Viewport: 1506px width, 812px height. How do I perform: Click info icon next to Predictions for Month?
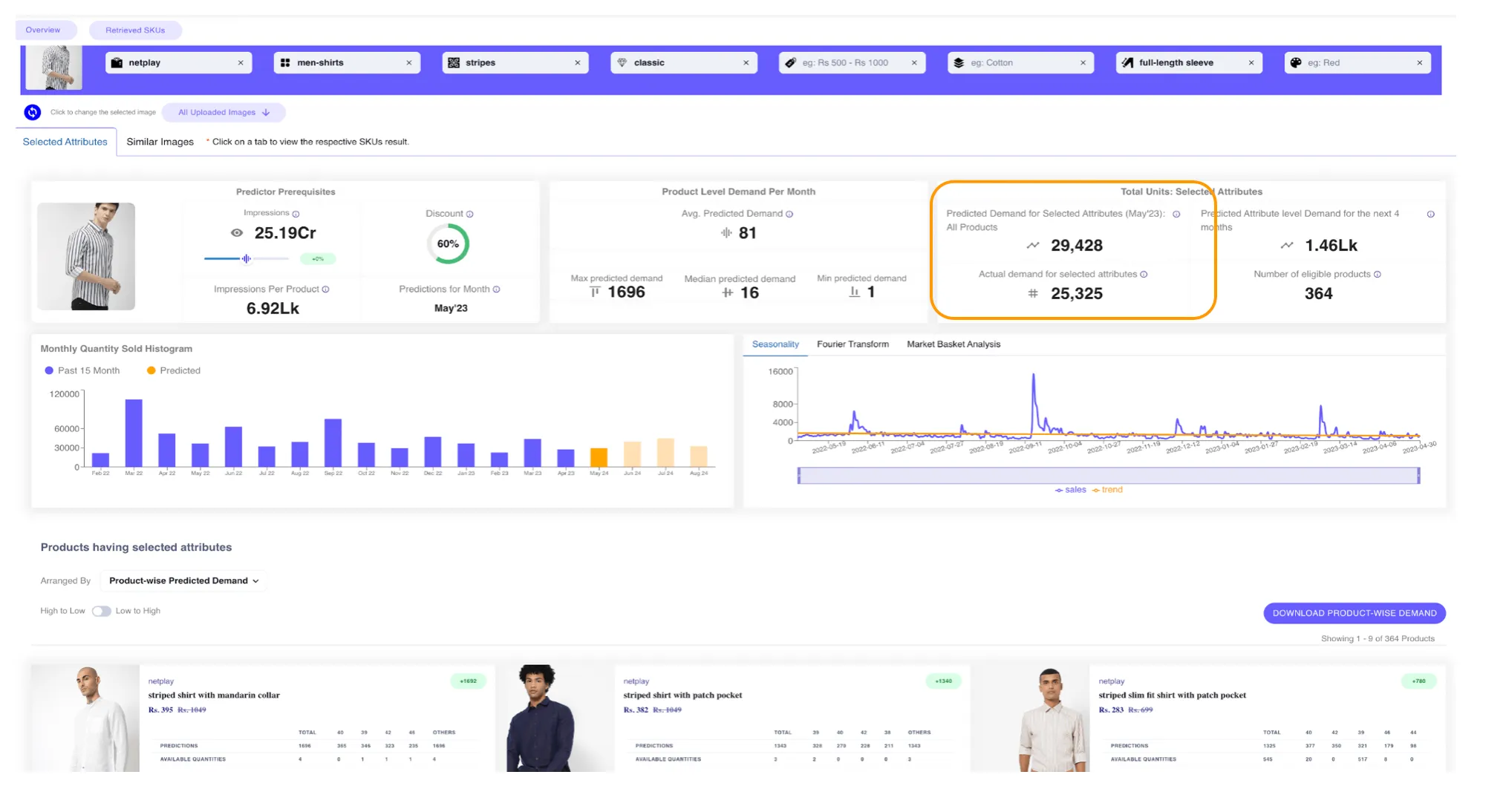click(x=496, y=289)
